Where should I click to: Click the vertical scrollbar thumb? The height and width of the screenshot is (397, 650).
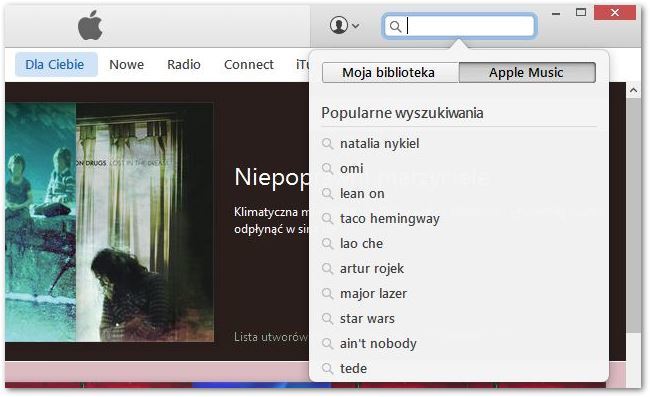tap(633, 215)
